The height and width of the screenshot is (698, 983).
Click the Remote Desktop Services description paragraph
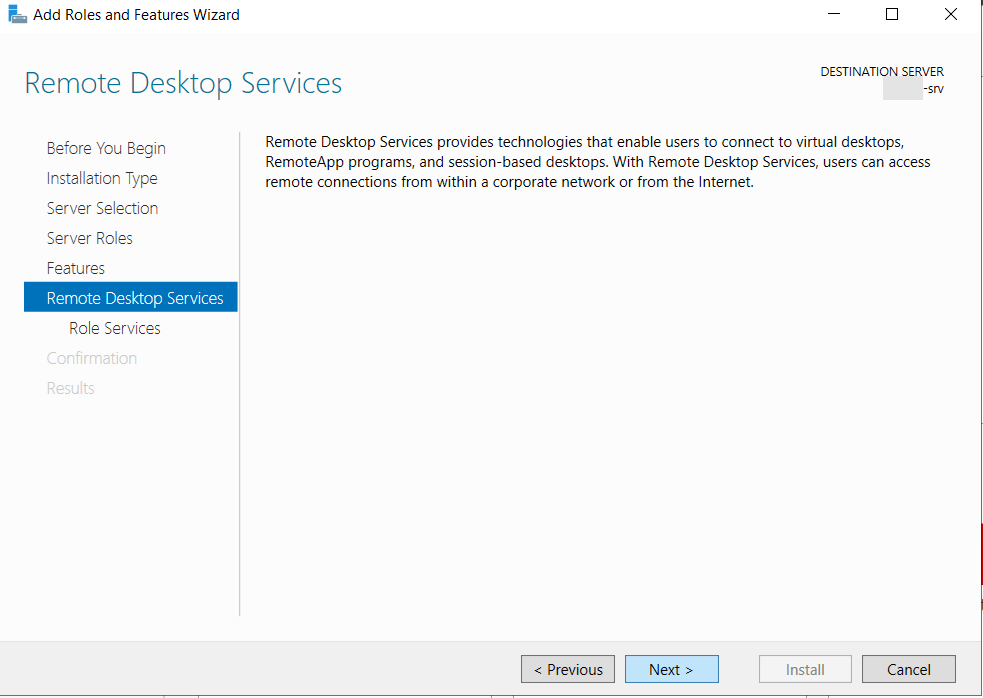pos(597,162)
